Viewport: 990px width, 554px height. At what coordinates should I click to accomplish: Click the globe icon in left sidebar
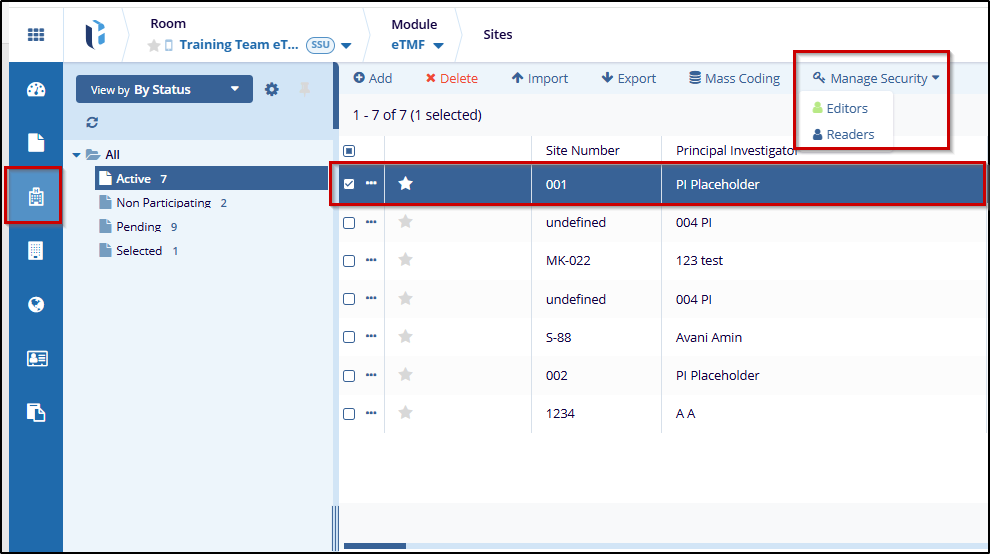coord(36,305)
